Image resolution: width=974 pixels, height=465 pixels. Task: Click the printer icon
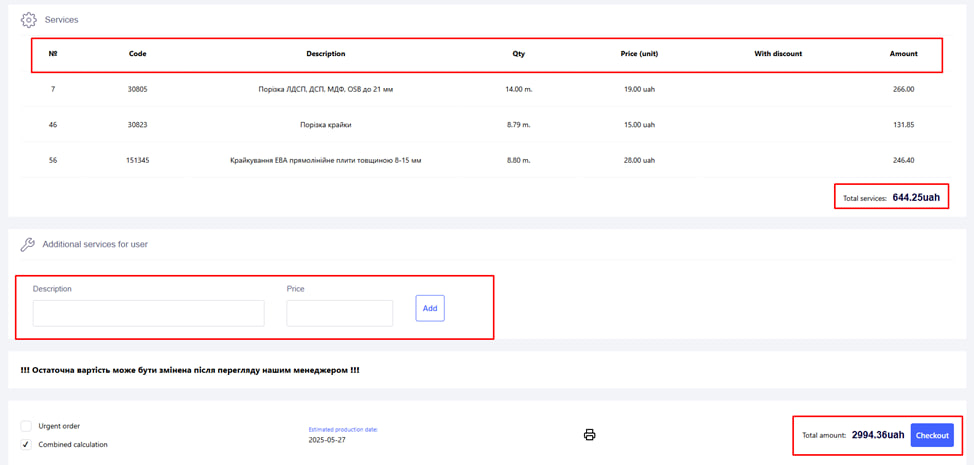589,435
